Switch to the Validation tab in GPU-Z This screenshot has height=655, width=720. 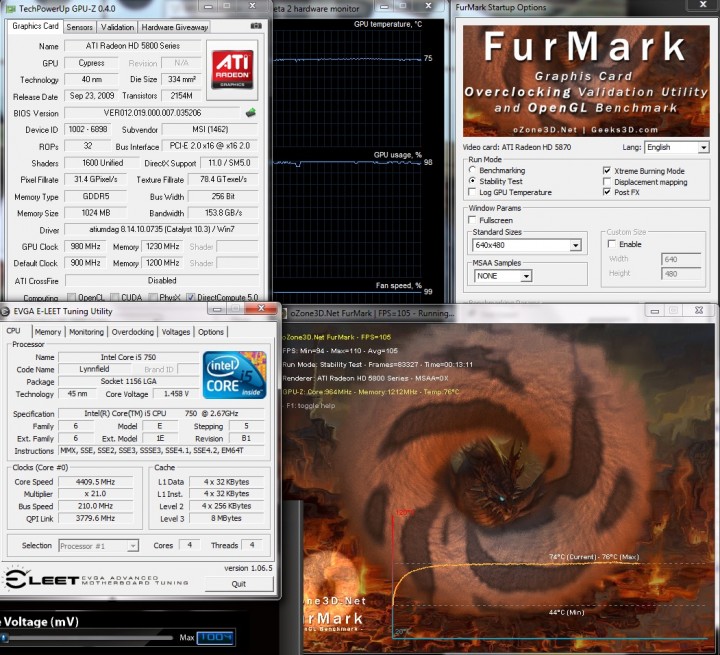(118, 27)
